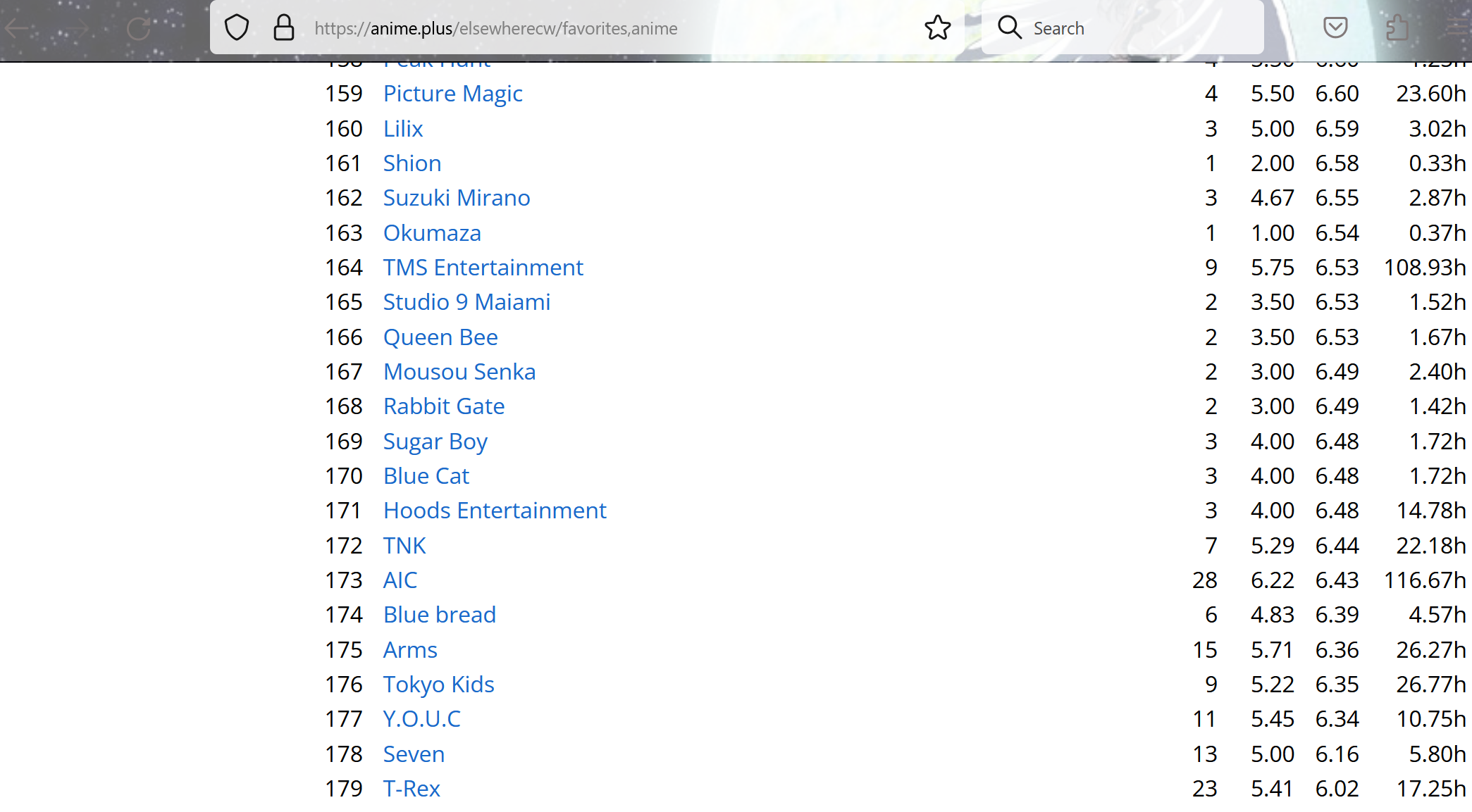Open the T-Rex studio link

point(412,789)
